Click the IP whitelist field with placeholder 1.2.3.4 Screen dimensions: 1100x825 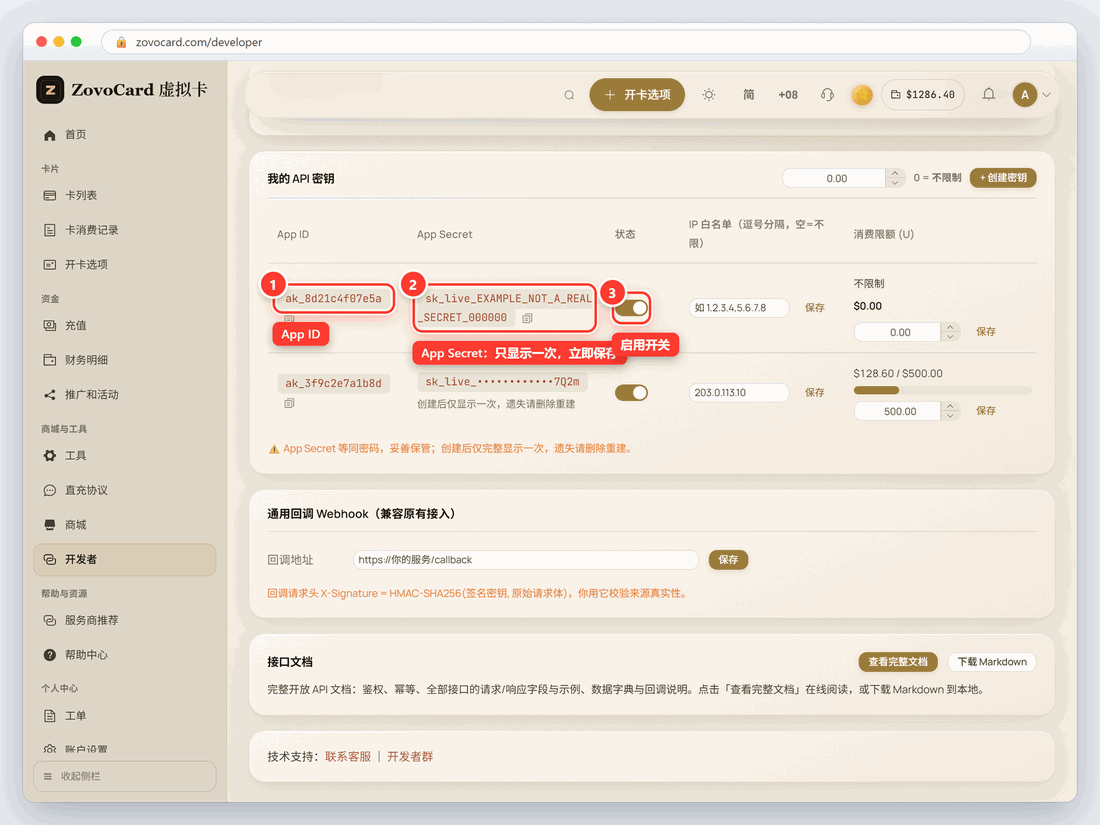point(739,307)
